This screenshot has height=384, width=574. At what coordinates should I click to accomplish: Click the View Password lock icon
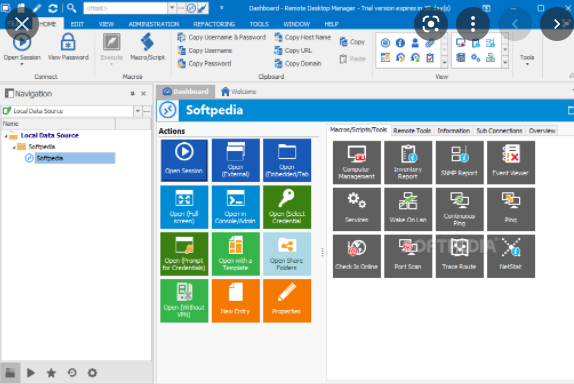tap(68, 42)
